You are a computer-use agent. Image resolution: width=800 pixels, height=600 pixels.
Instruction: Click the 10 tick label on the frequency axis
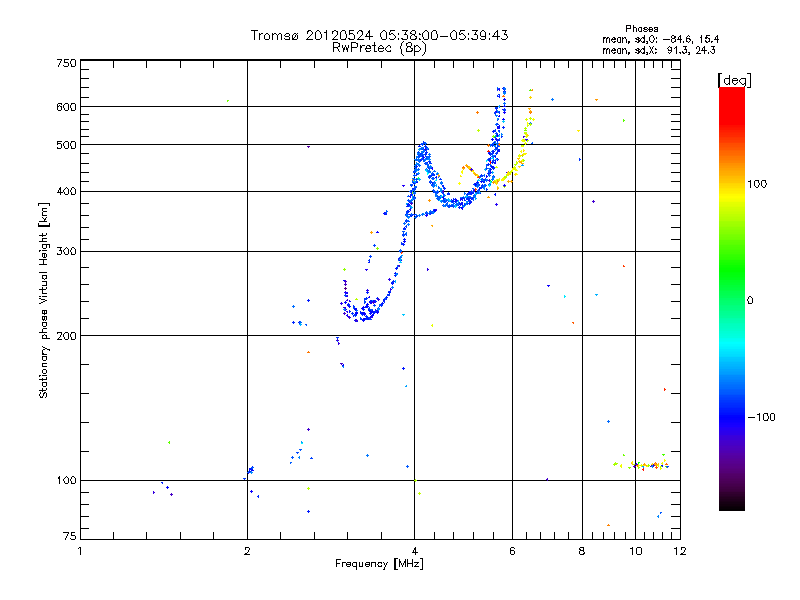[x=635, y=551]
